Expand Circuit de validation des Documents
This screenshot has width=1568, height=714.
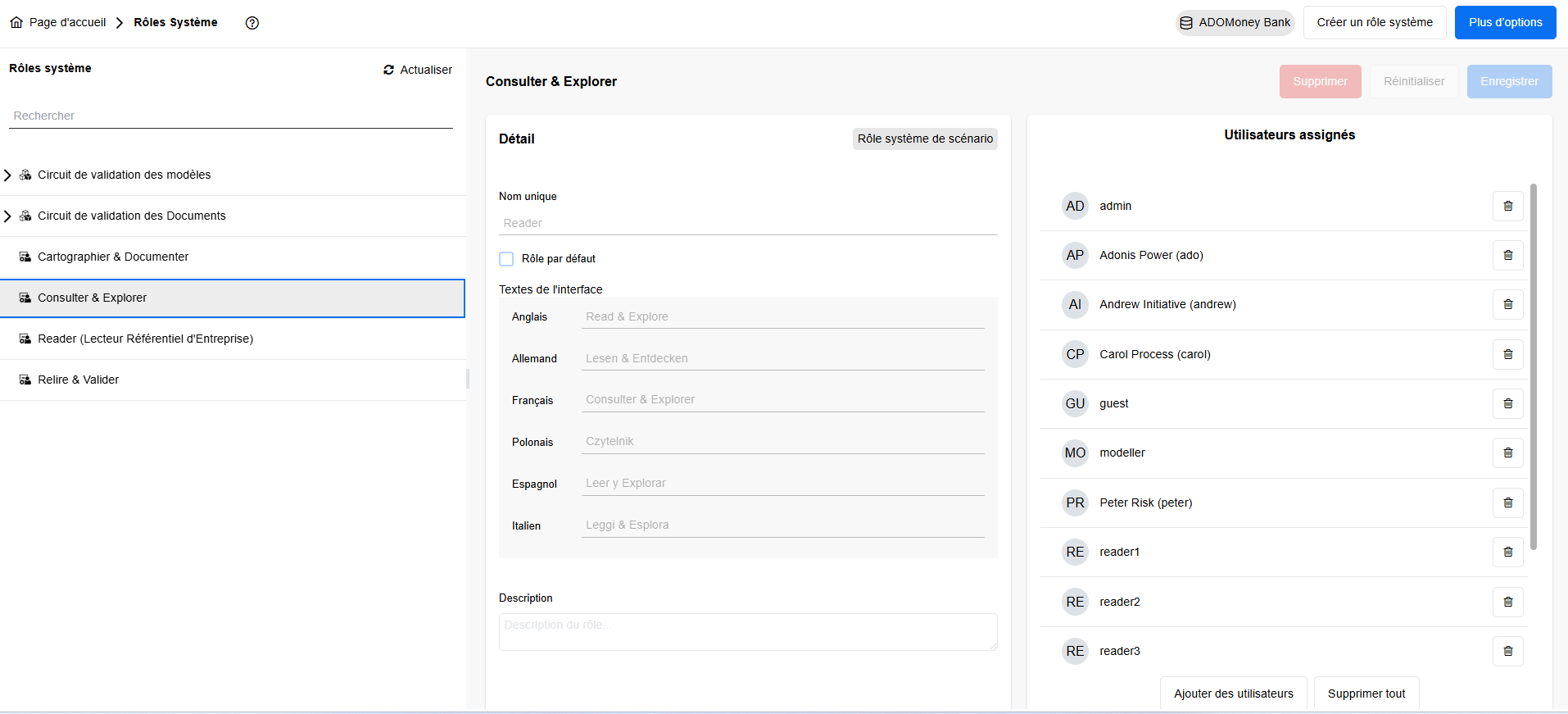point(7,216)
